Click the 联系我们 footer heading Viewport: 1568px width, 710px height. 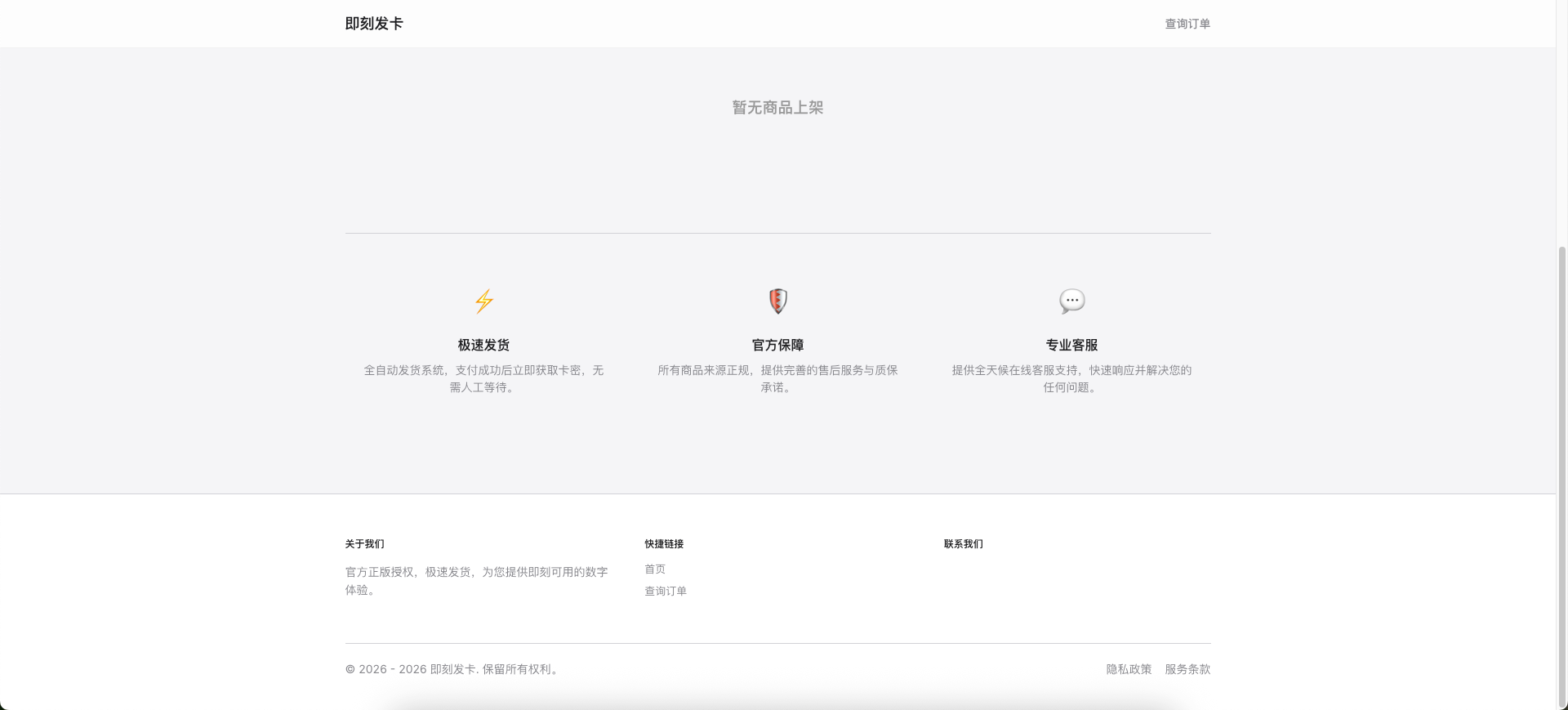(964, 543)
